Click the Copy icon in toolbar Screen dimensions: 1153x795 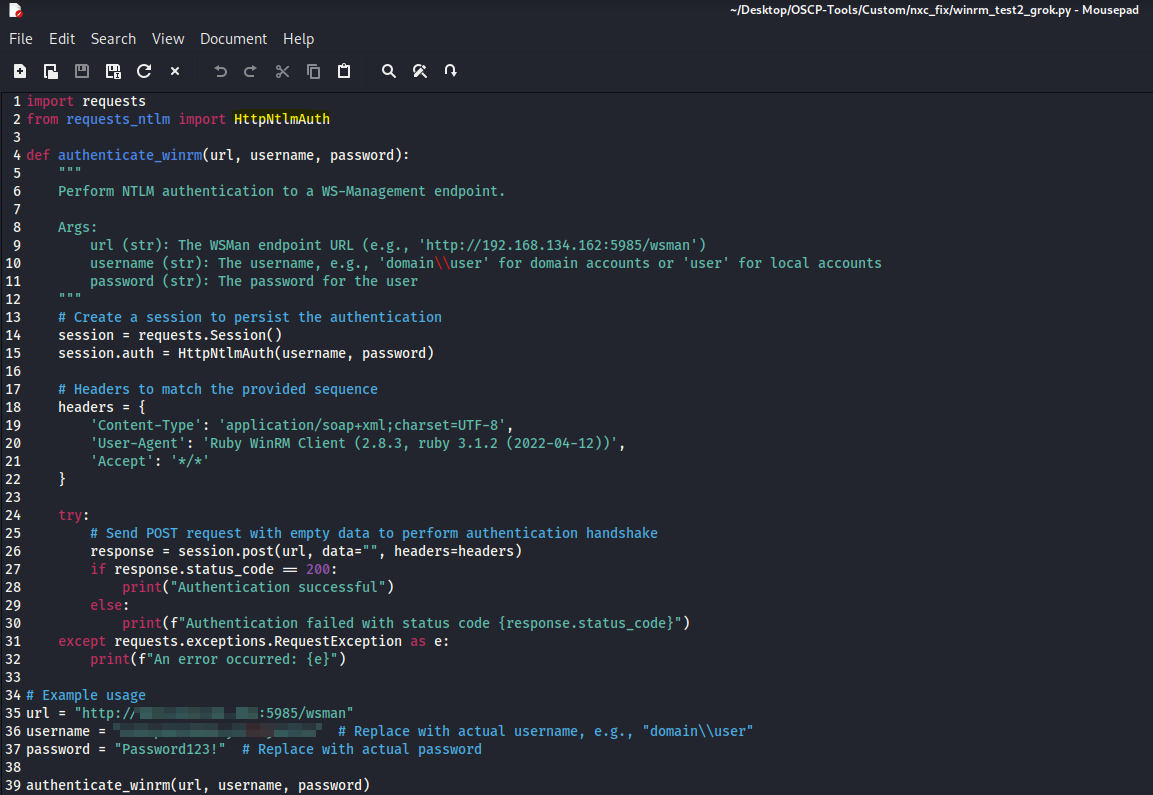(x=313, y=71)
